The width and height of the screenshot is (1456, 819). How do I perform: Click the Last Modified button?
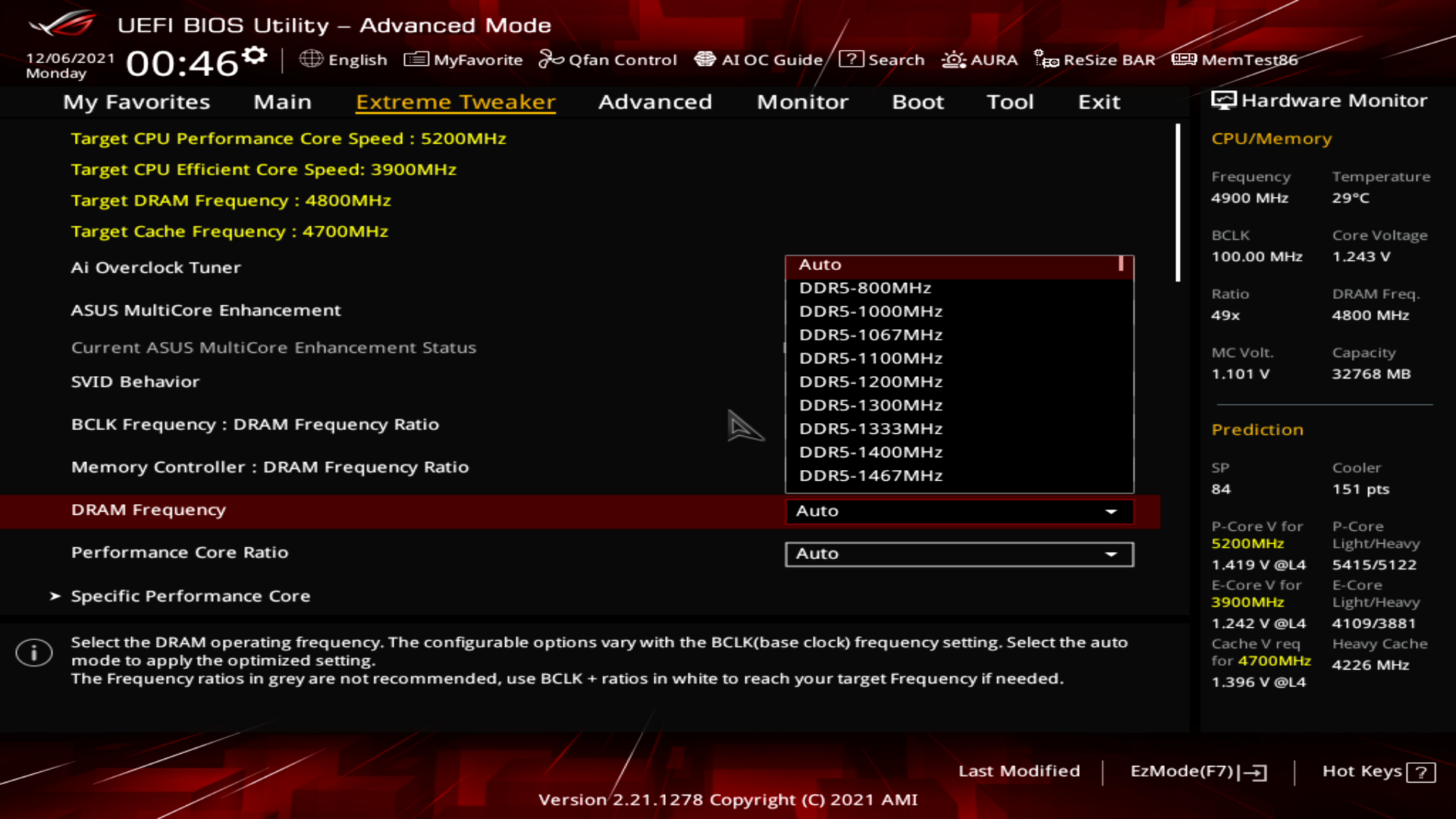click(1018, 771)
